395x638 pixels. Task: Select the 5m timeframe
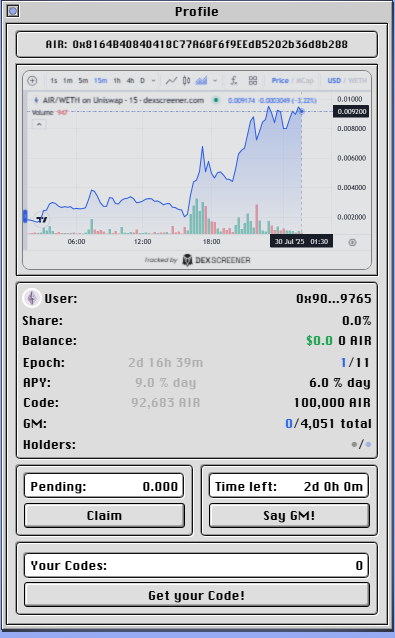83,81
